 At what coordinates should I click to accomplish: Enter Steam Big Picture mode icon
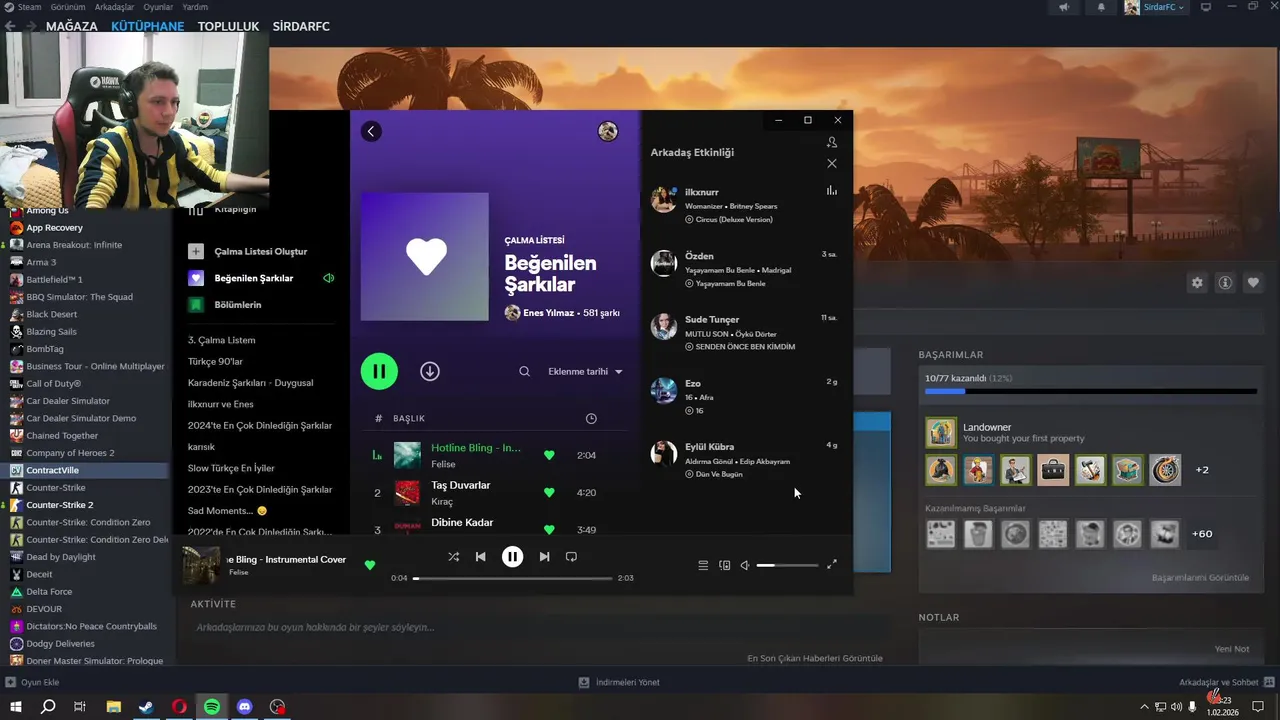pyautogui.click(x=1205, y=7)
